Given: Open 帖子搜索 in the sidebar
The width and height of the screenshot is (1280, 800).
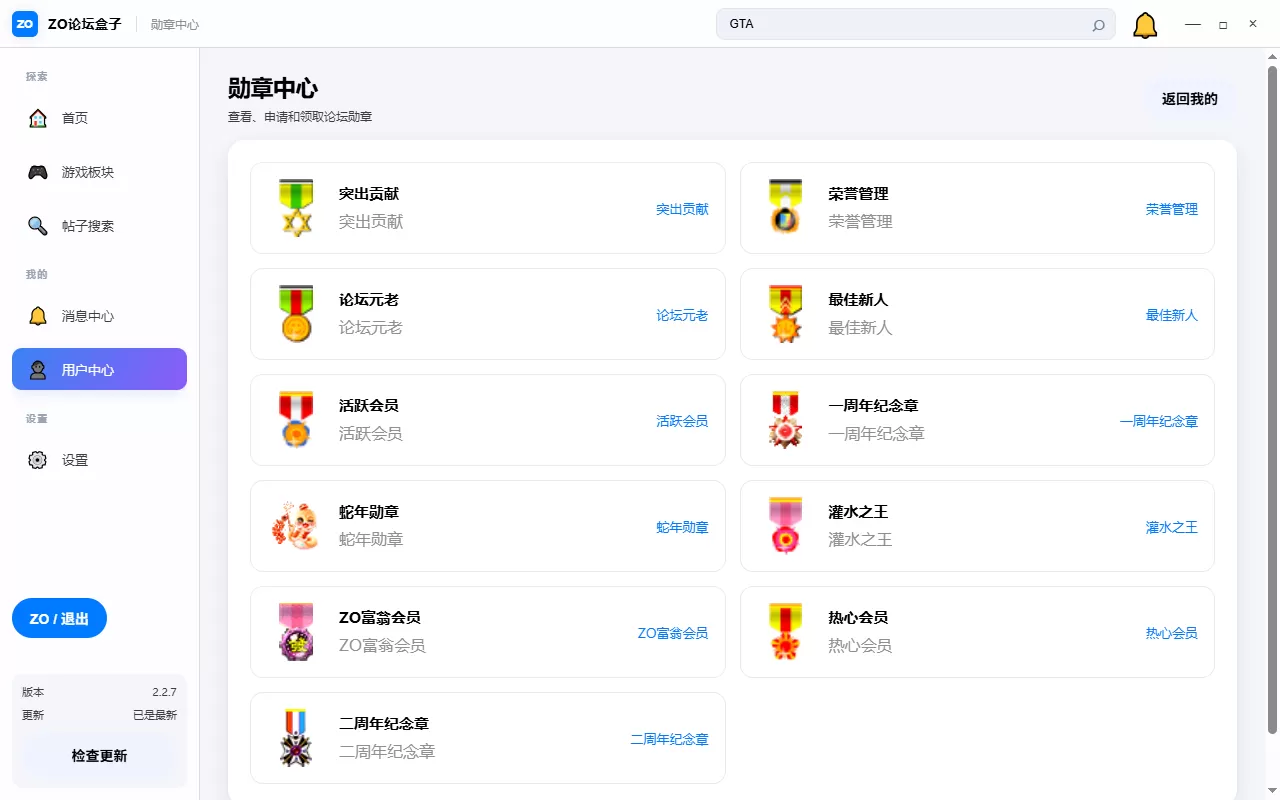Looking at the screenshot, I should click(x=99, y=226).
